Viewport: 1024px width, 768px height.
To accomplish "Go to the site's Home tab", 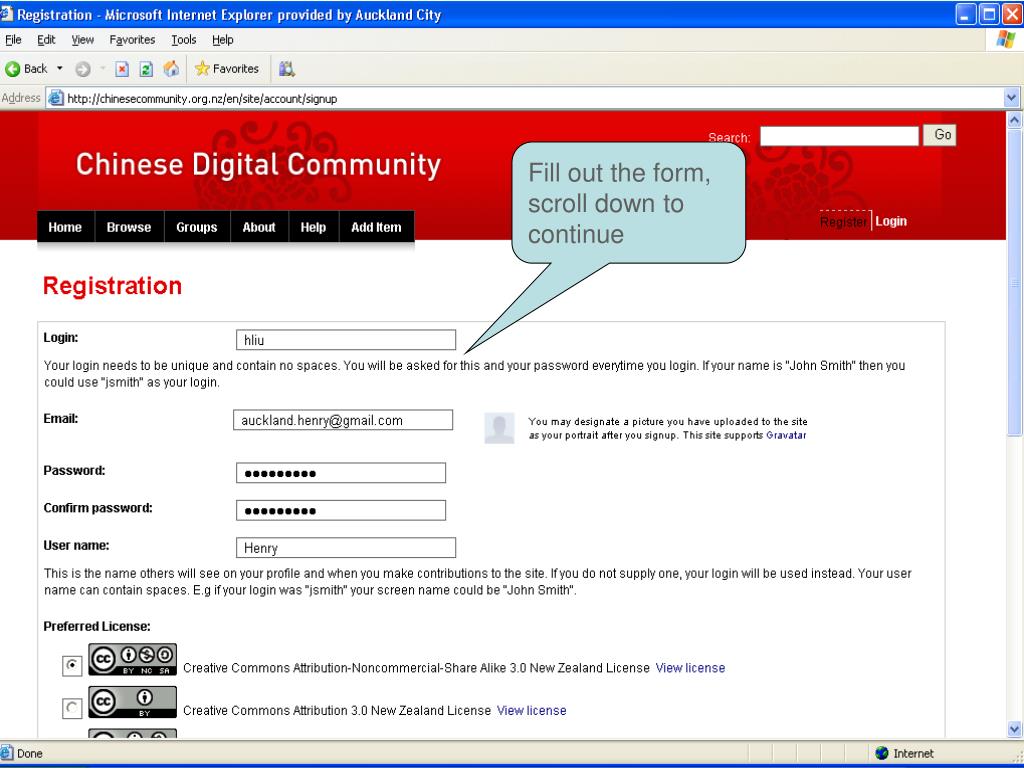I will click(x=65, y=227).
